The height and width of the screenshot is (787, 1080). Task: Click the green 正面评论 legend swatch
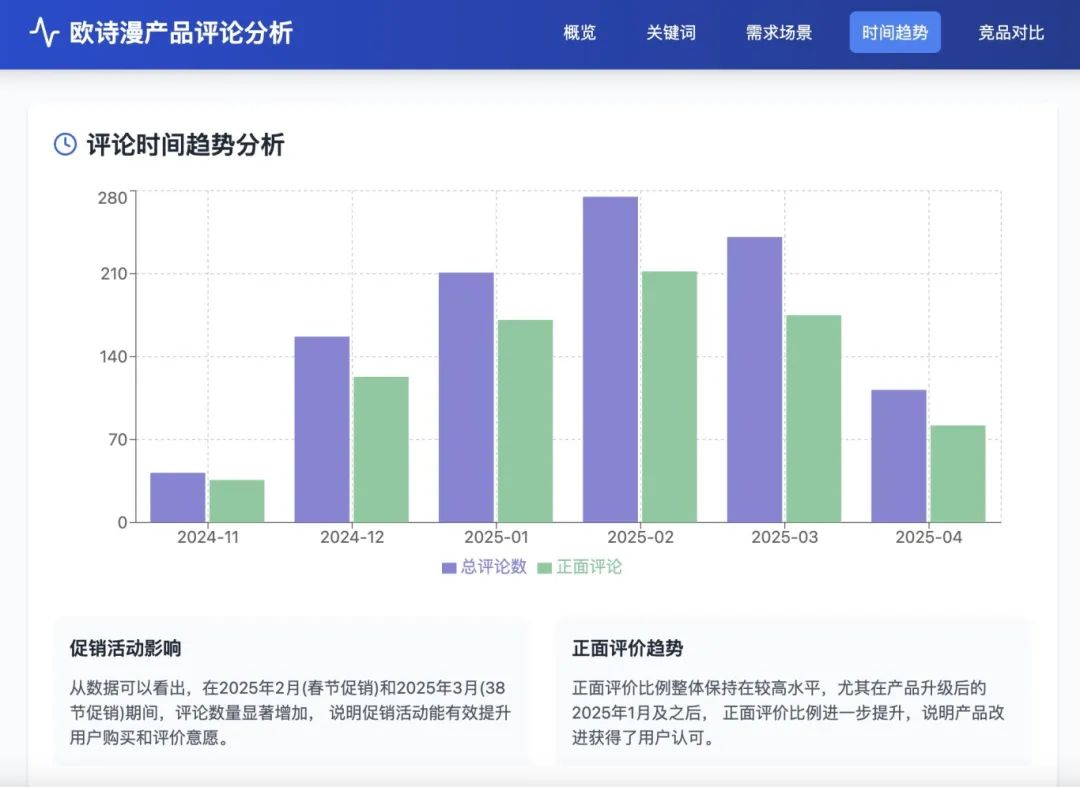coord(544,568)
